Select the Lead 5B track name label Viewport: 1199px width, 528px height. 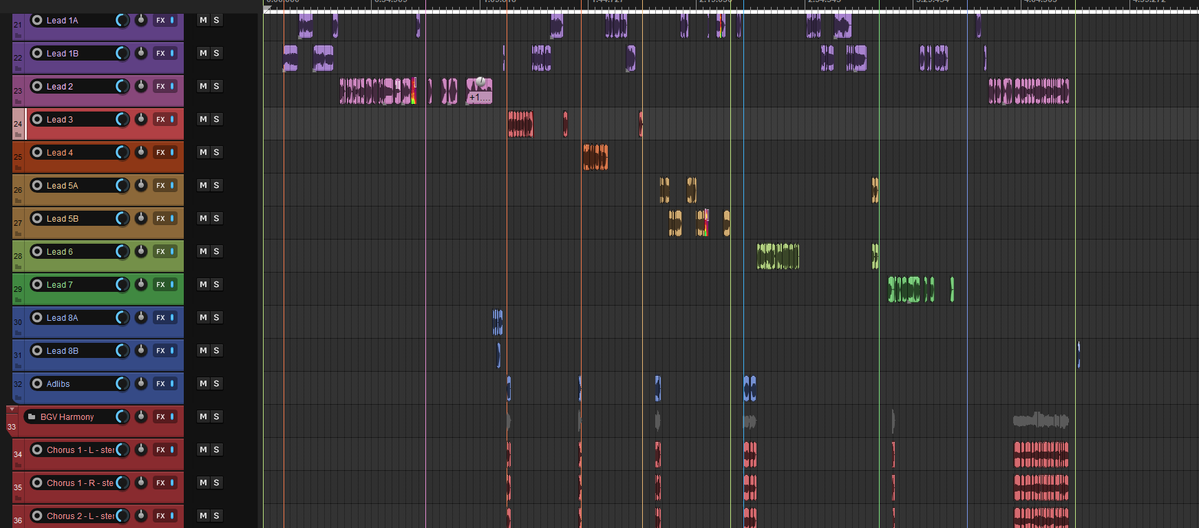(x=62, y=218)
